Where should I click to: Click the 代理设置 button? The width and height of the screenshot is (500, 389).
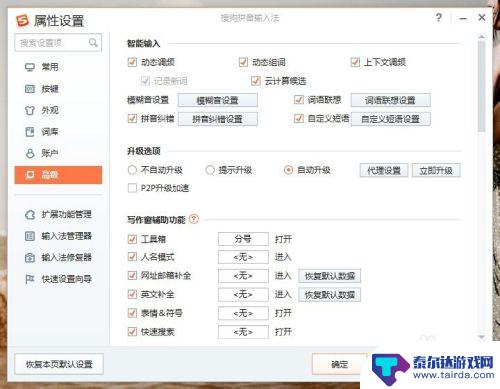(384, 171)
